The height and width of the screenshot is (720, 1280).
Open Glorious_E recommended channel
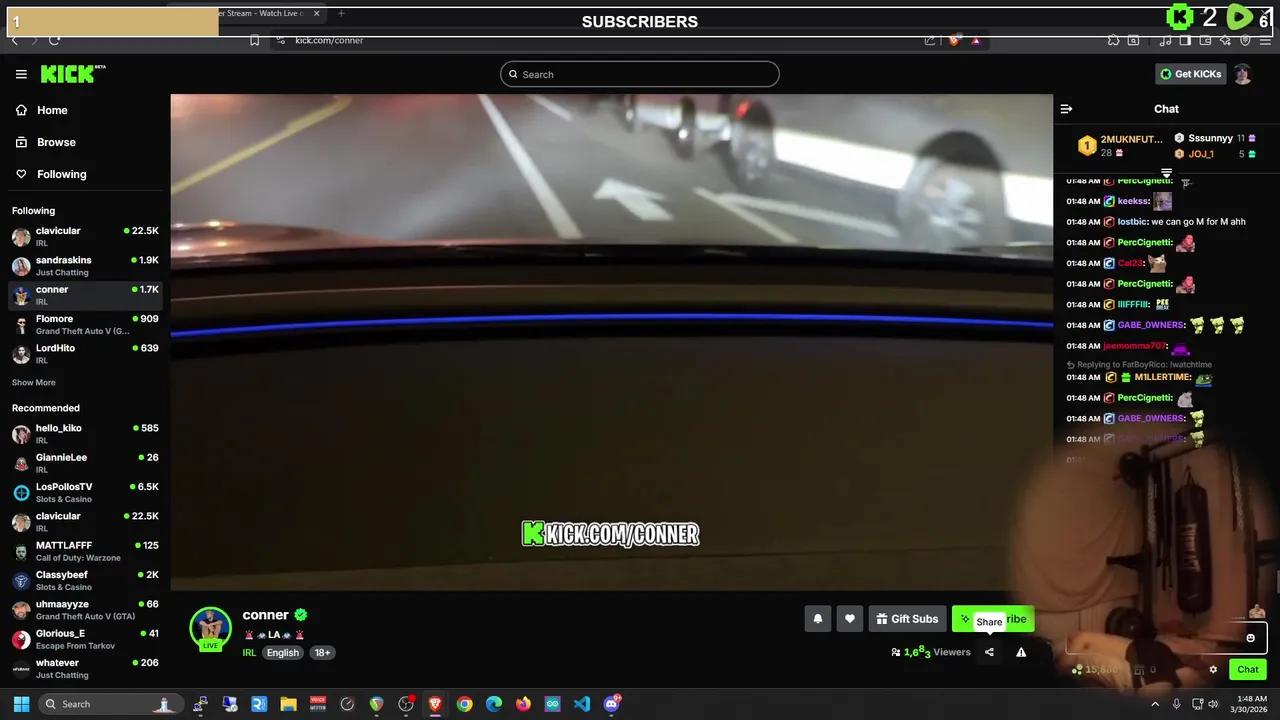coord(85,639)
